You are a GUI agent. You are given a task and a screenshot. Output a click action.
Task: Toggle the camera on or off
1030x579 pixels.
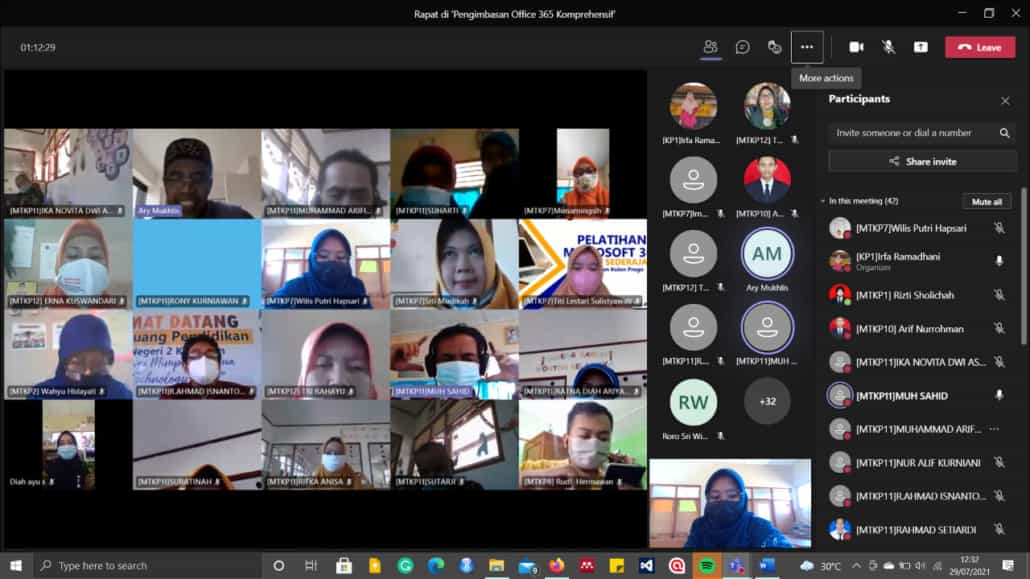856,47
